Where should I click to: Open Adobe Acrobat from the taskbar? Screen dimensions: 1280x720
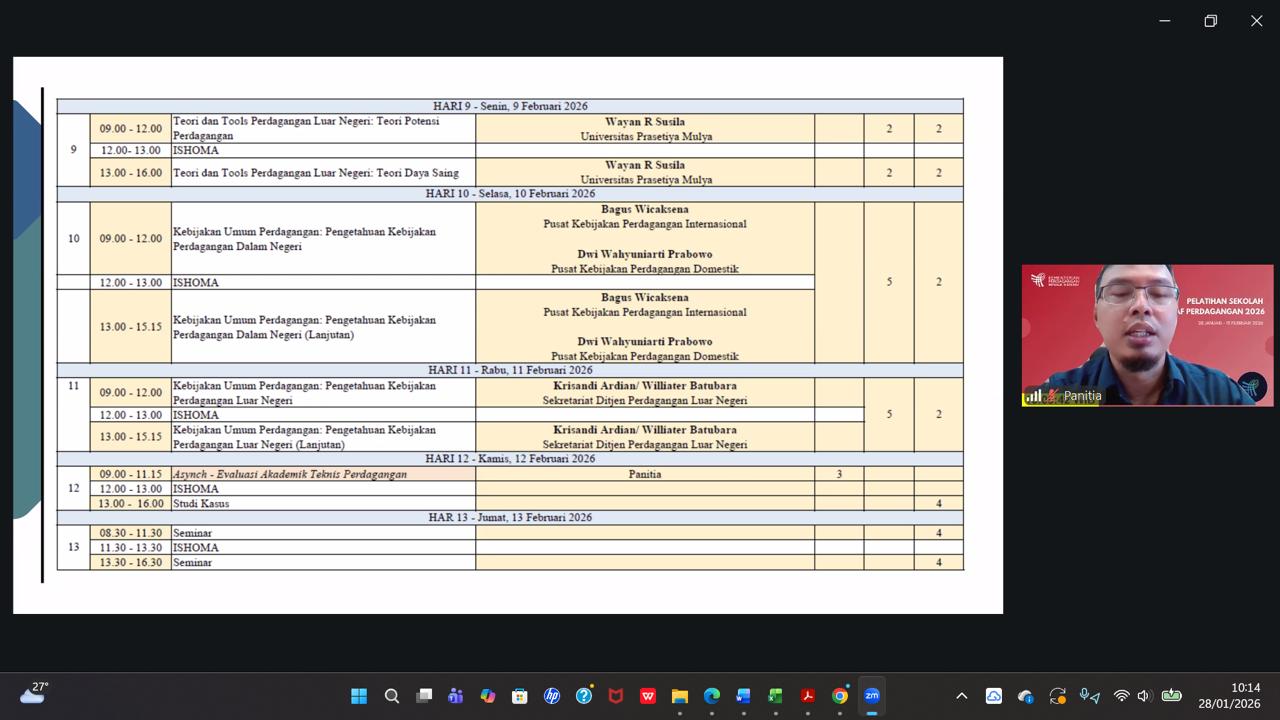[x=808, y=696]
